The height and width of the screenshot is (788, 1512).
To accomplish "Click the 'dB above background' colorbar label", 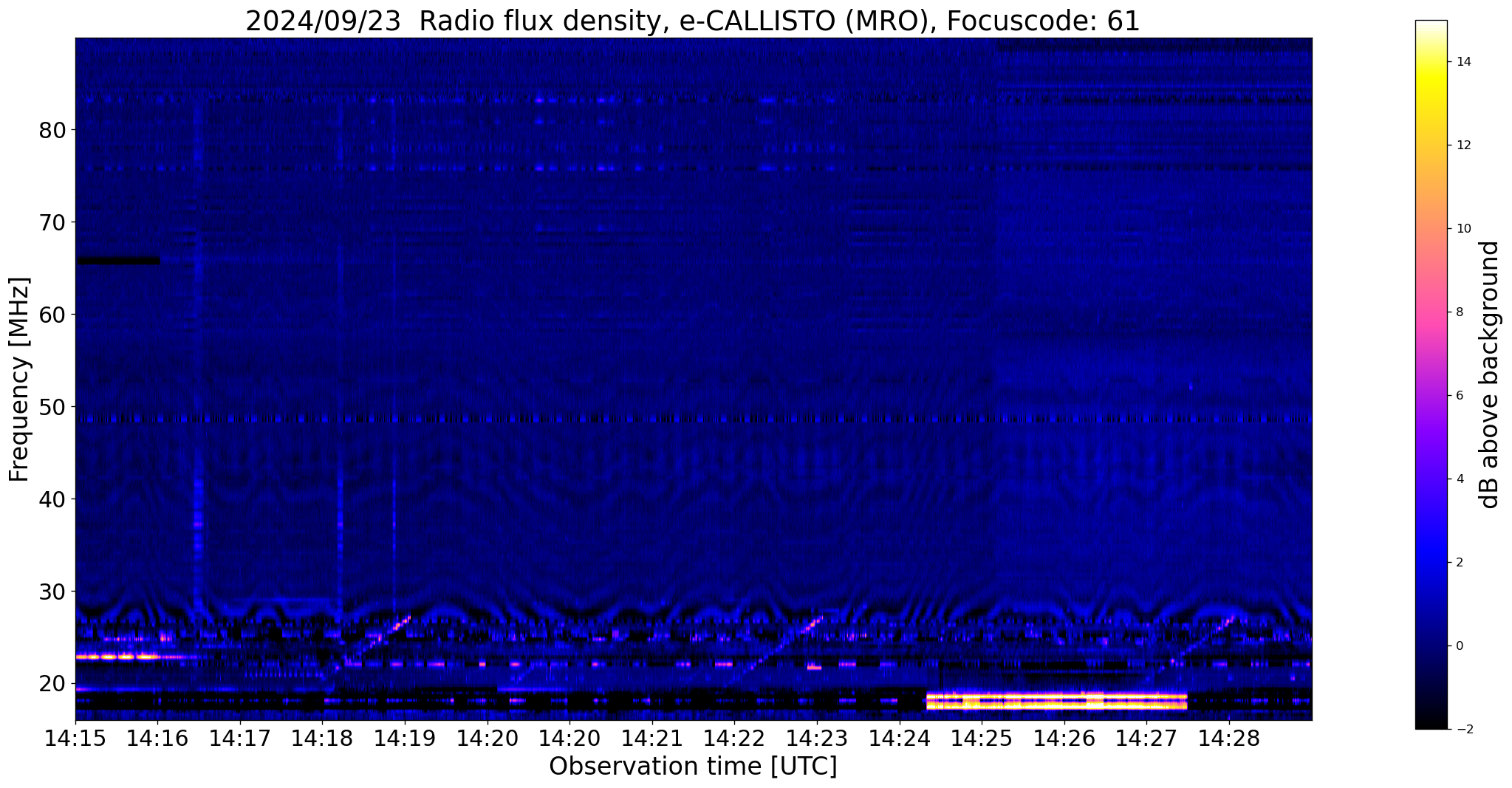I will (1490, 374).
